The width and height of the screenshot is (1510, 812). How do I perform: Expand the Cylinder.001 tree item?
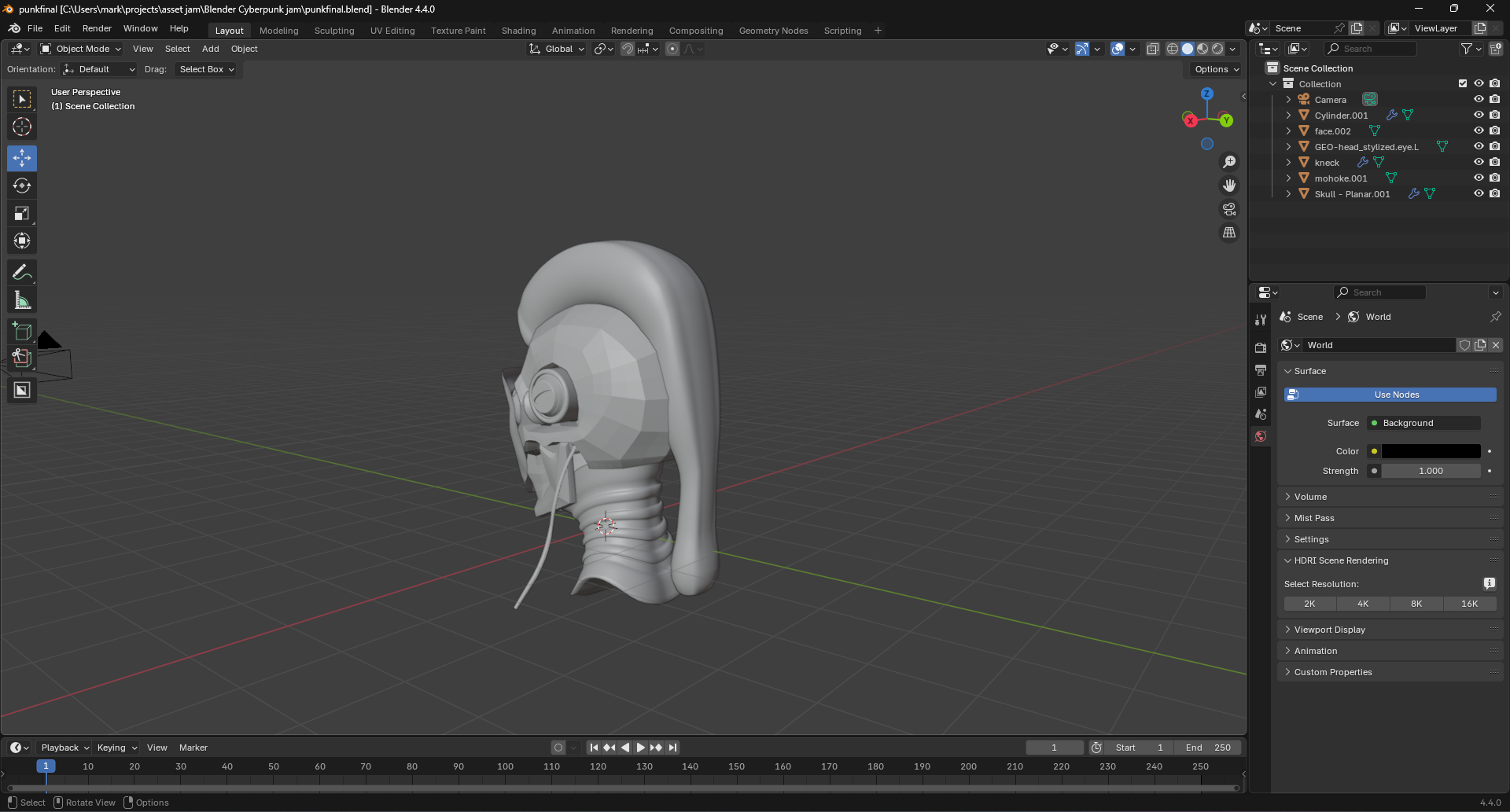click(x=1288, y=116)
